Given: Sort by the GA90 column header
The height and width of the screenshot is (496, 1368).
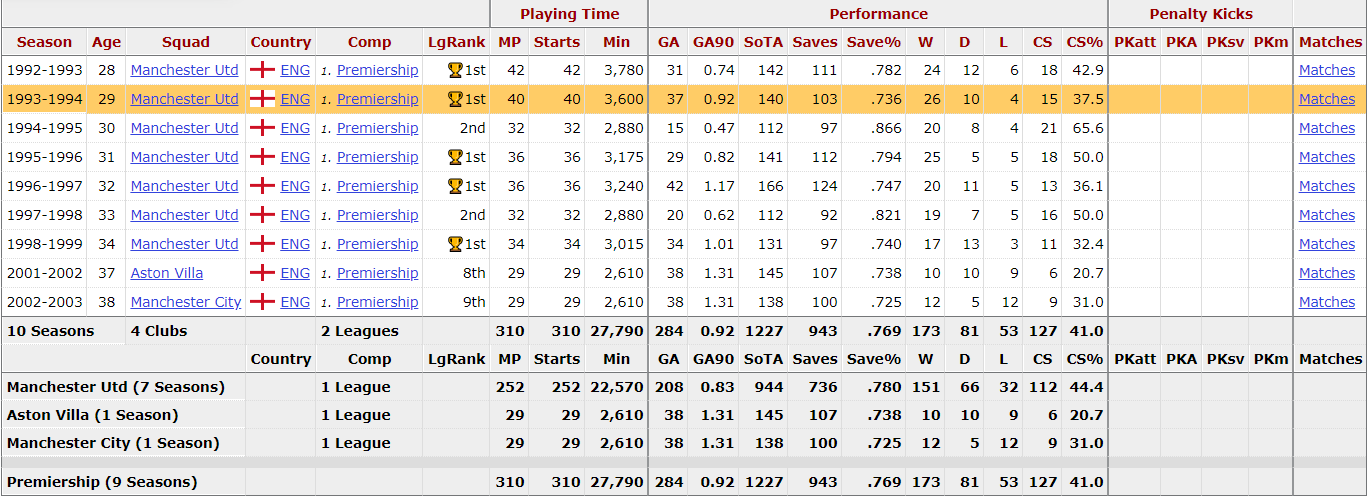Looking at the screenshot, I should point(713,42).
